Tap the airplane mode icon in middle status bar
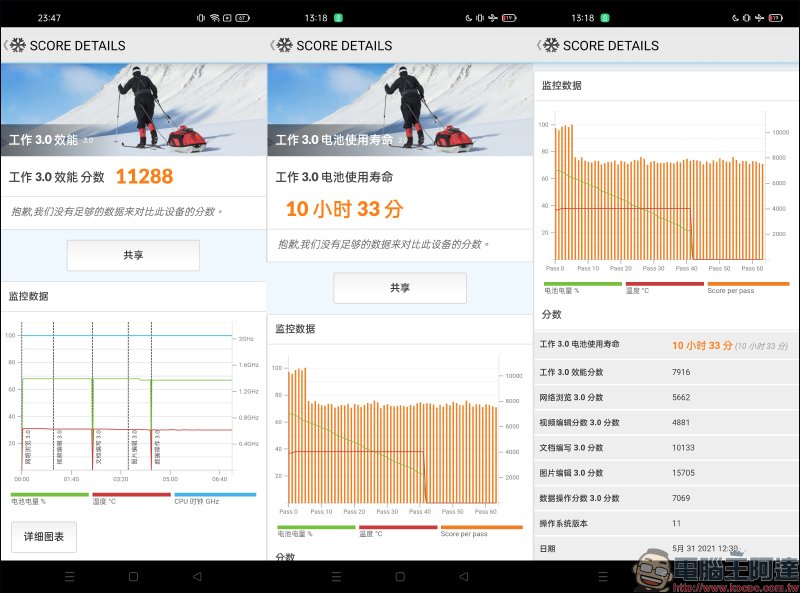This screenshot has height=593, width=800. 493,18
